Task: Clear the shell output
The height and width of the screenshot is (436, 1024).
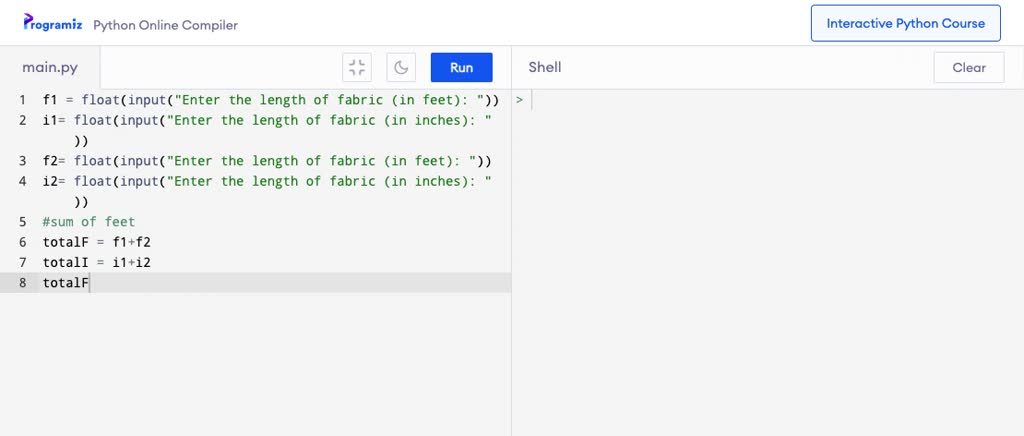Action: pos(968,67)
